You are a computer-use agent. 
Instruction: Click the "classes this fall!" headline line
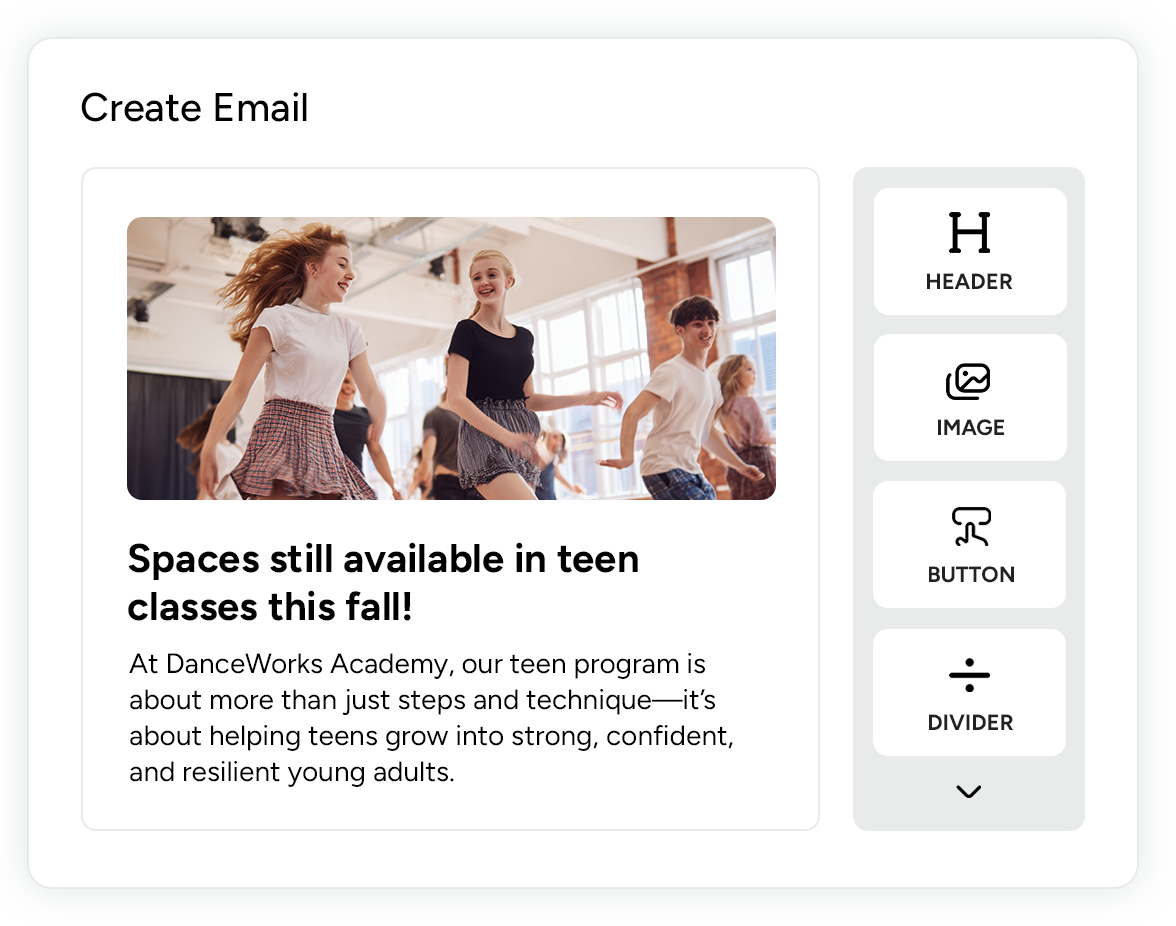270,607
